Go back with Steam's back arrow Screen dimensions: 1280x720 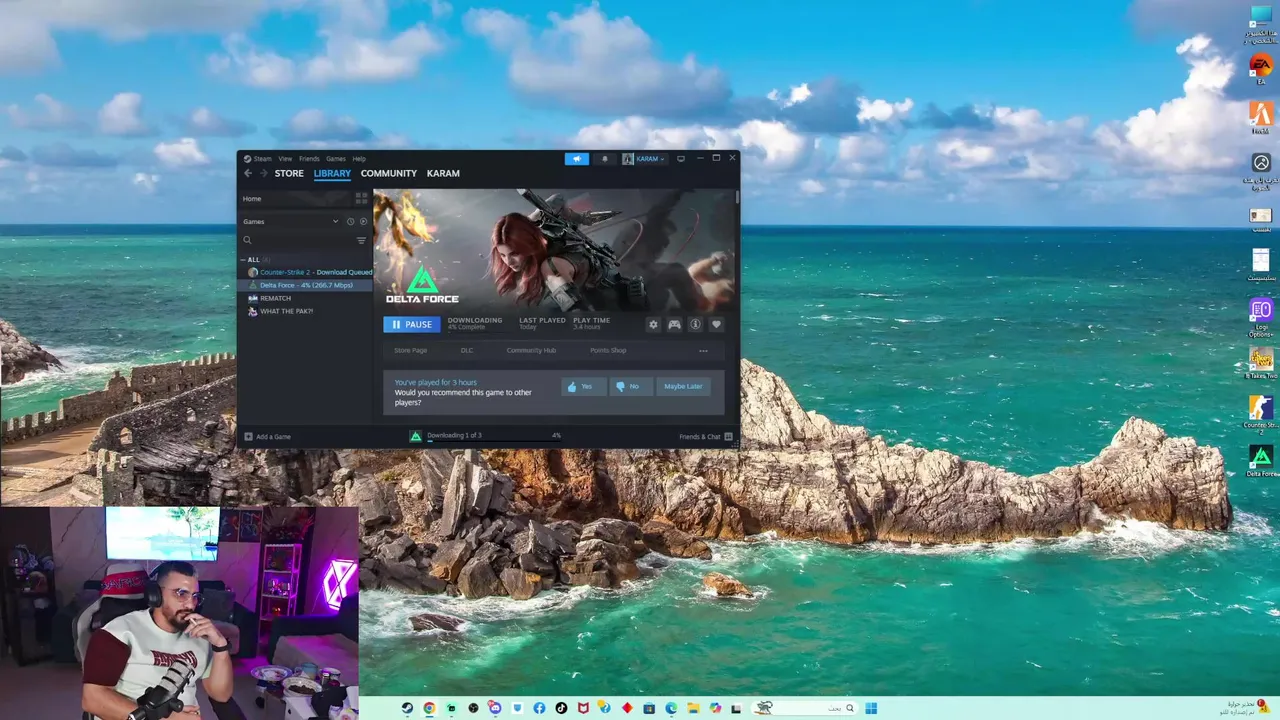[248, 173]
